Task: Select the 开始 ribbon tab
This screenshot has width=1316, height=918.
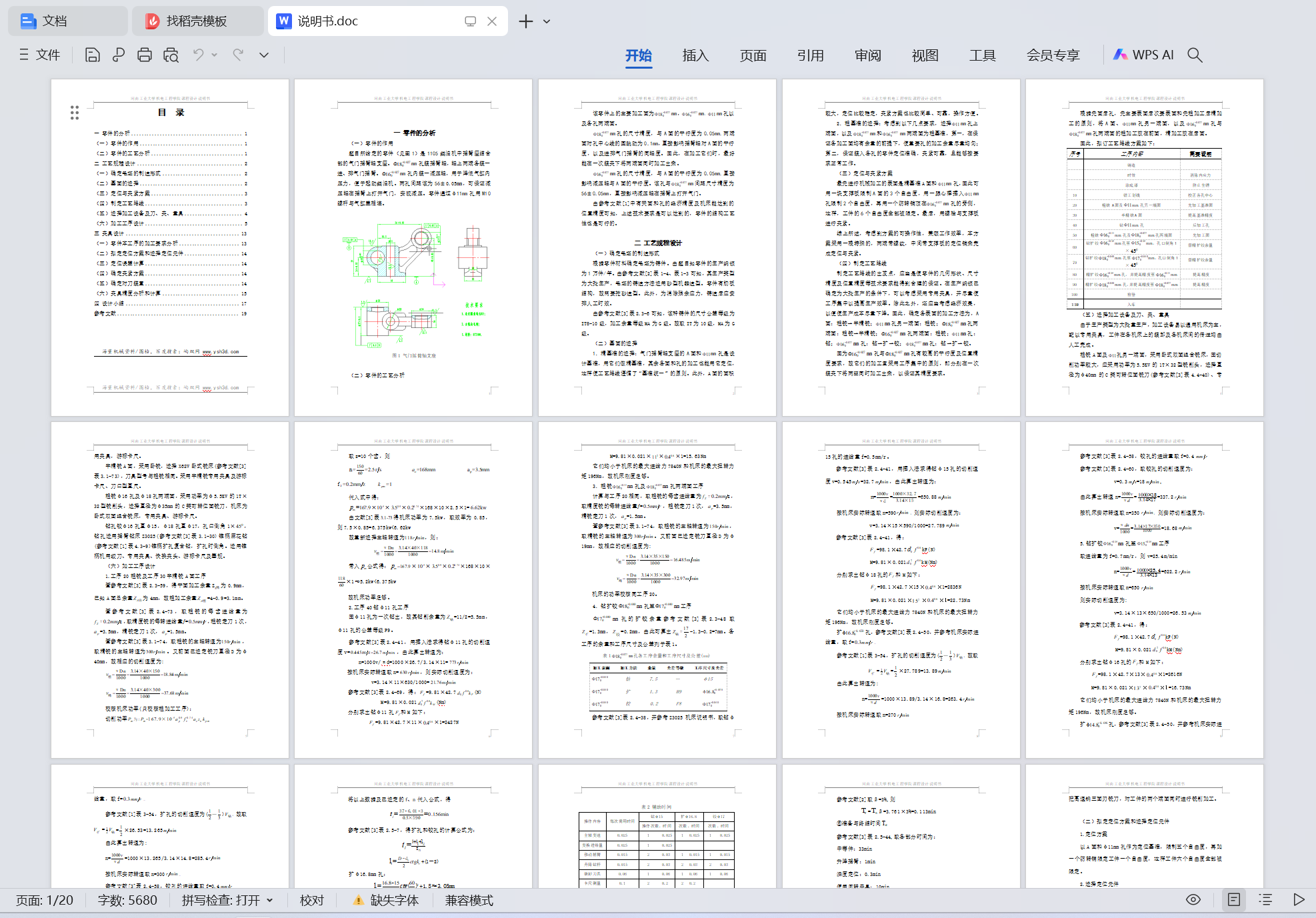Action: (x=639, y=55)
